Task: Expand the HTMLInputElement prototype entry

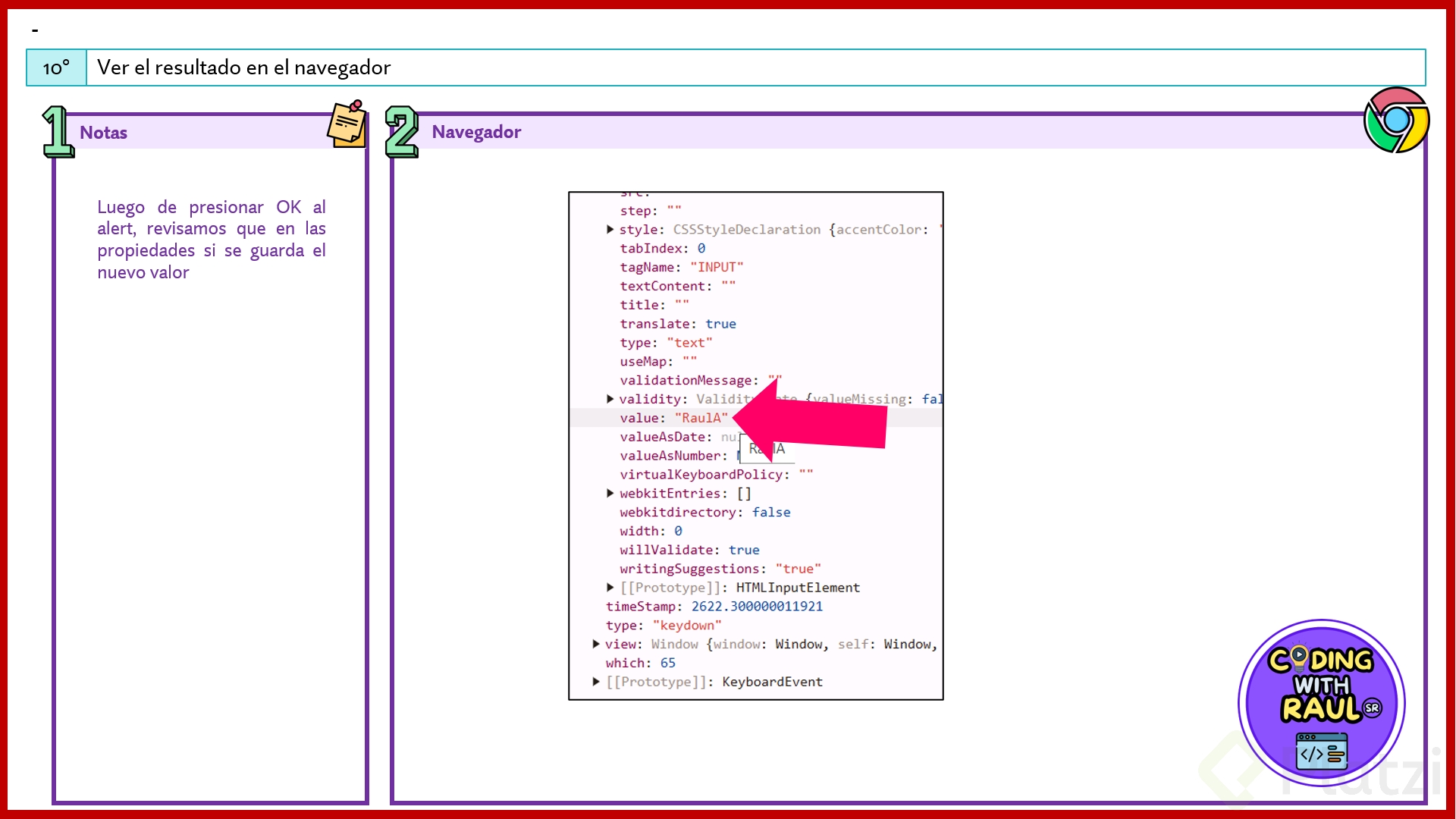Action: pos(610,587)
